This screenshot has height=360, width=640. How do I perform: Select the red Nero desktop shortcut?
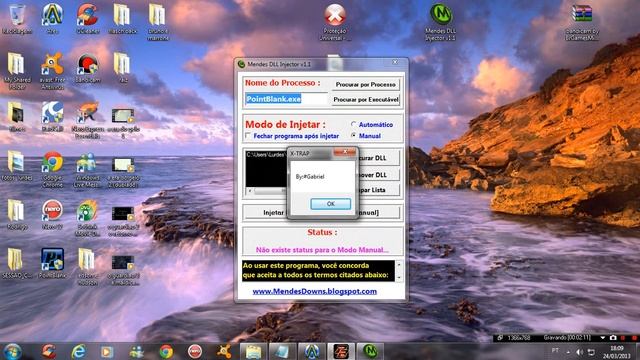point(52,214)
